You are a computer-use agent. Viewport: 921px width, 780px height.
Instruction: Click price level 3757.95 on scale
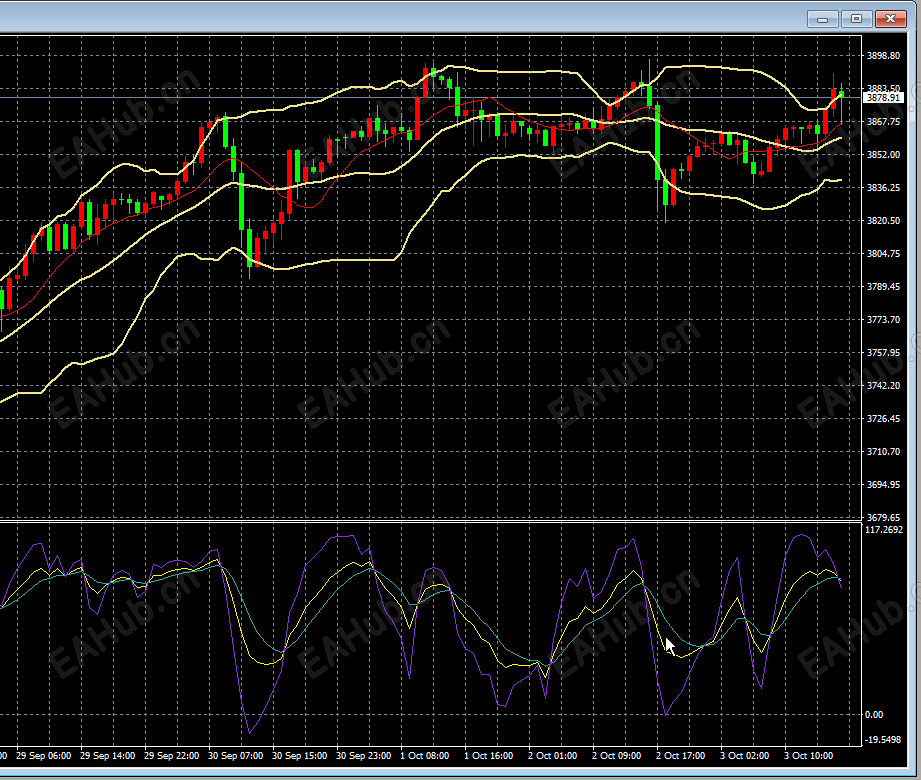click(x=883, y=352)
